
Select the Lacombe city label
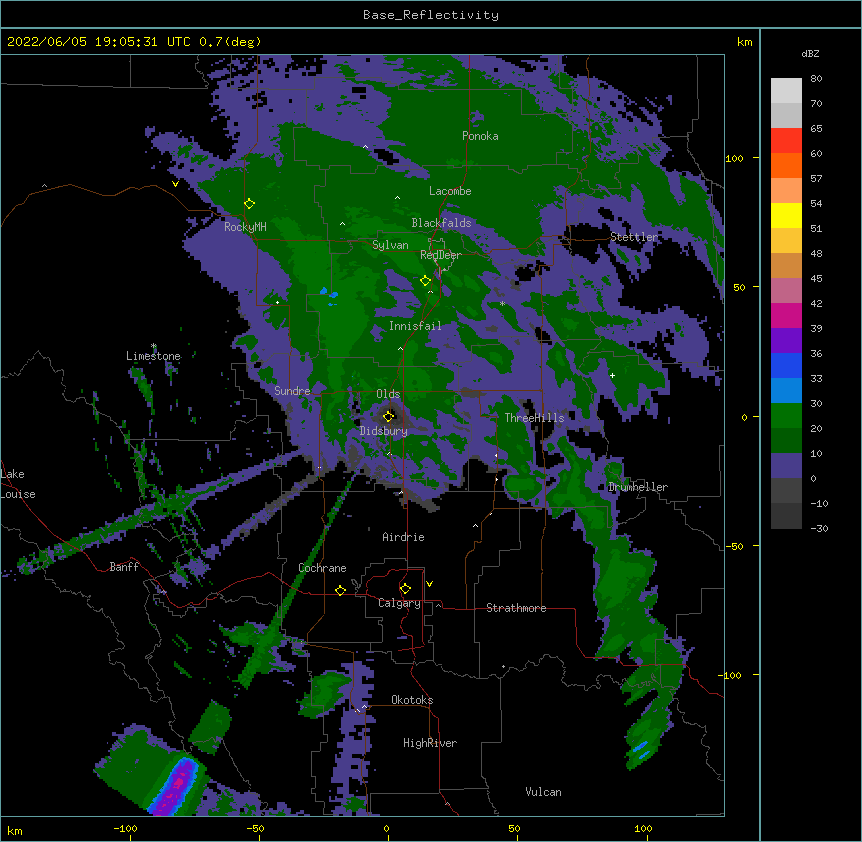(450, 191)
